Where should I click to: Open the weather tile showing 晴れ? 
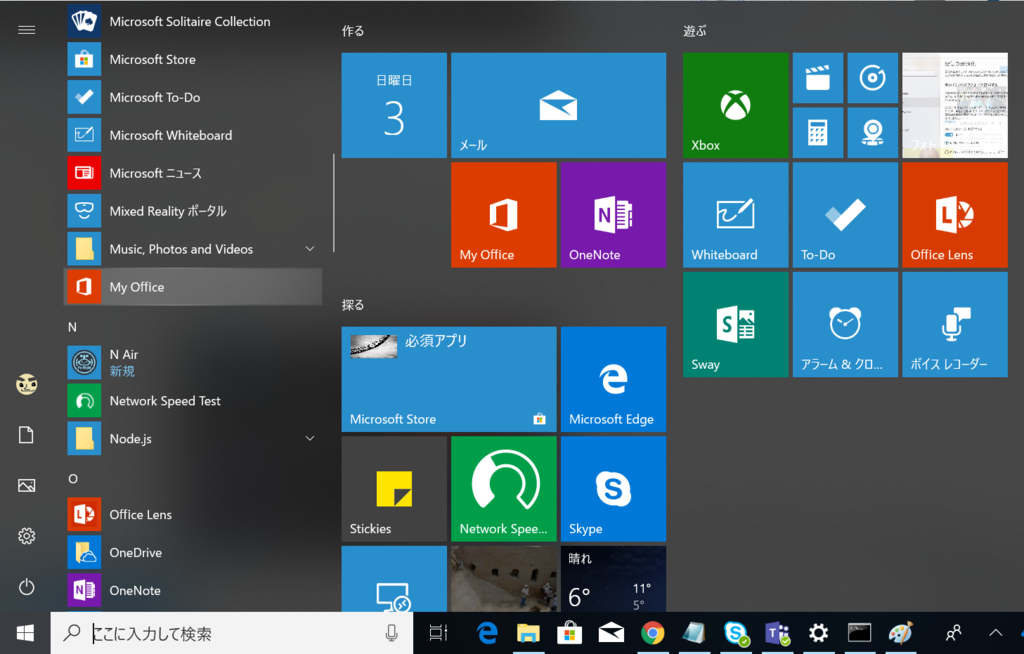(x=613, y=579)
